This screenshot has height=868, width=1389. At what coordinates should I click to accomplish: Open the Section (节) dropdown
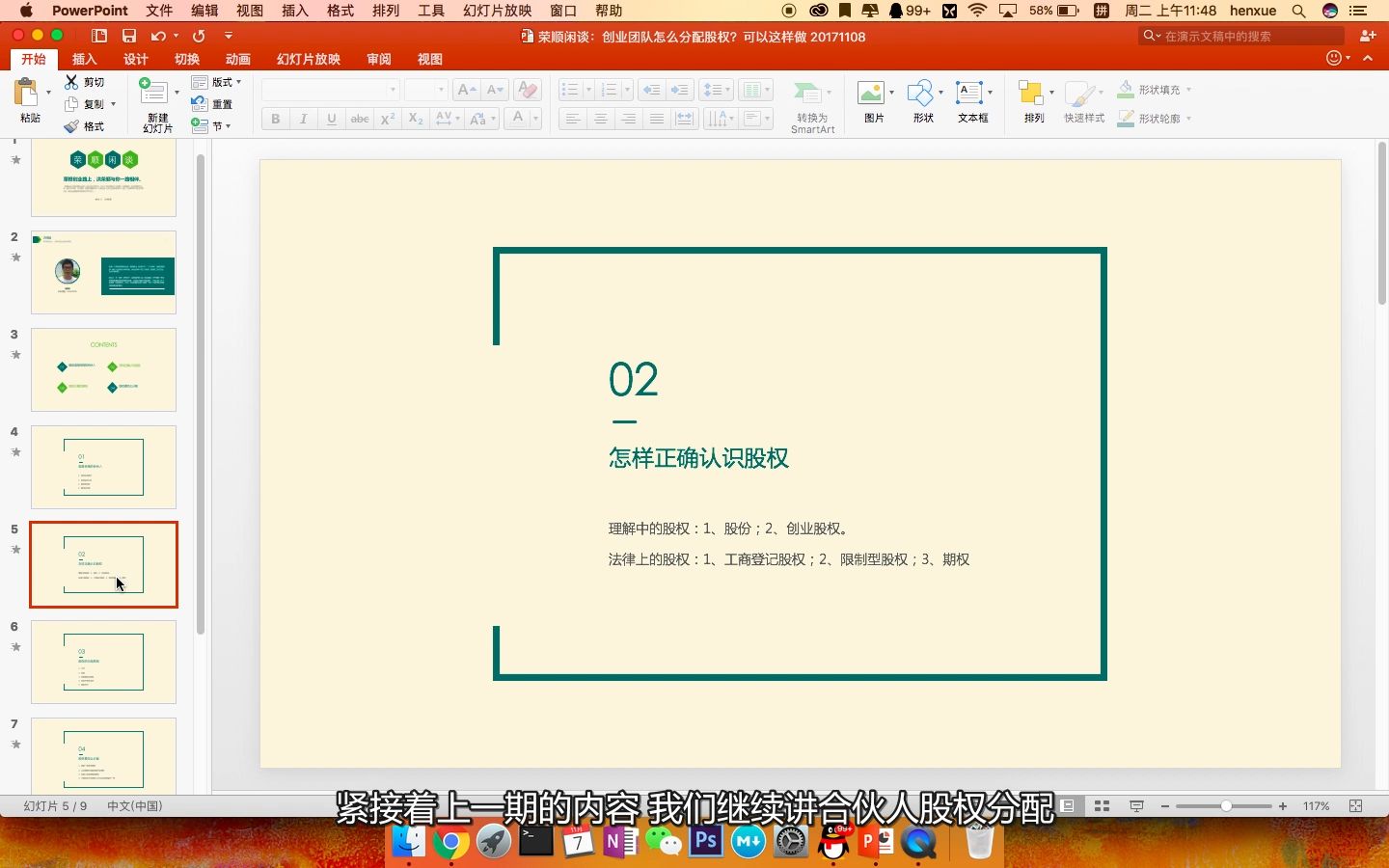tap(211, 126)
